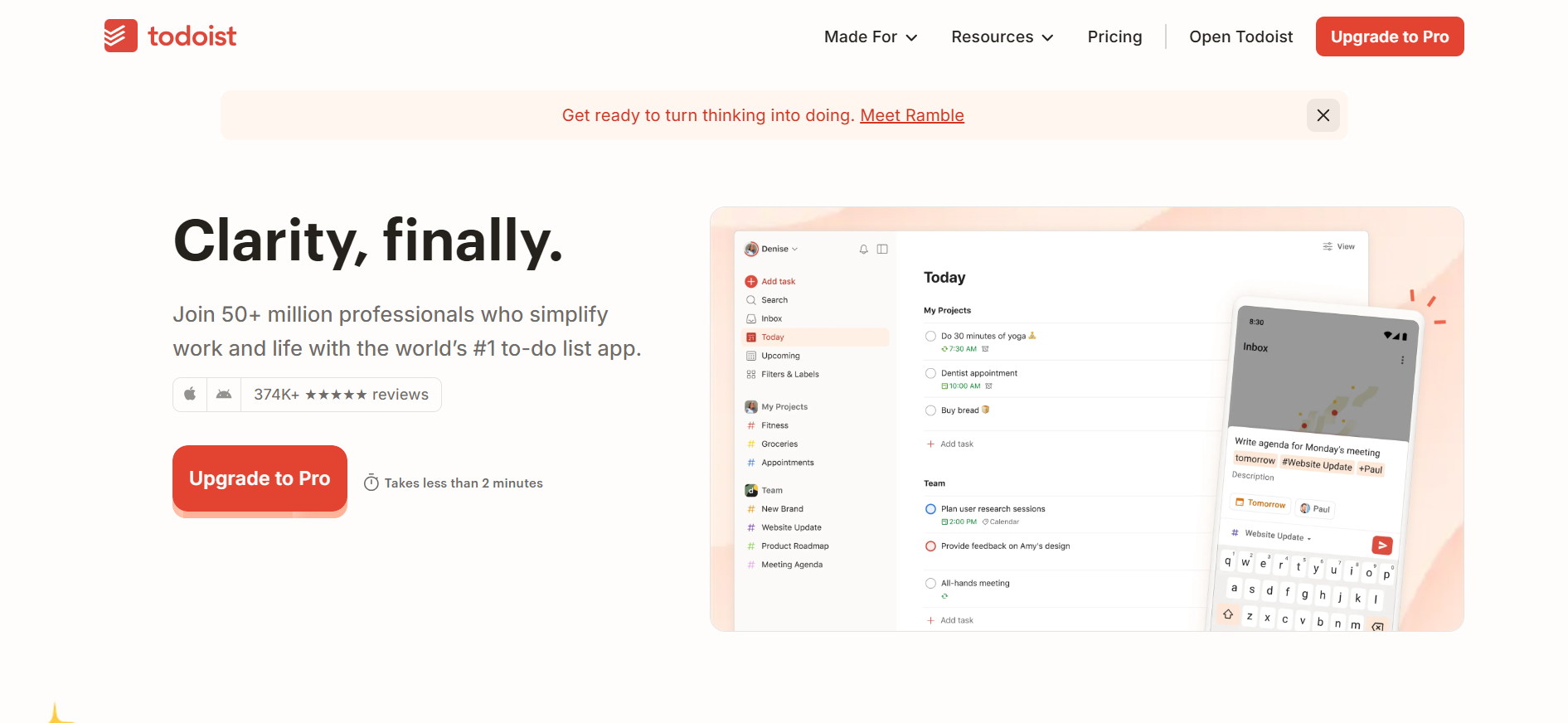Screen dimensions: 1568x723
Task: Tap the three-dot menu on phone Inbox
Action: (x=1402, y=360)
